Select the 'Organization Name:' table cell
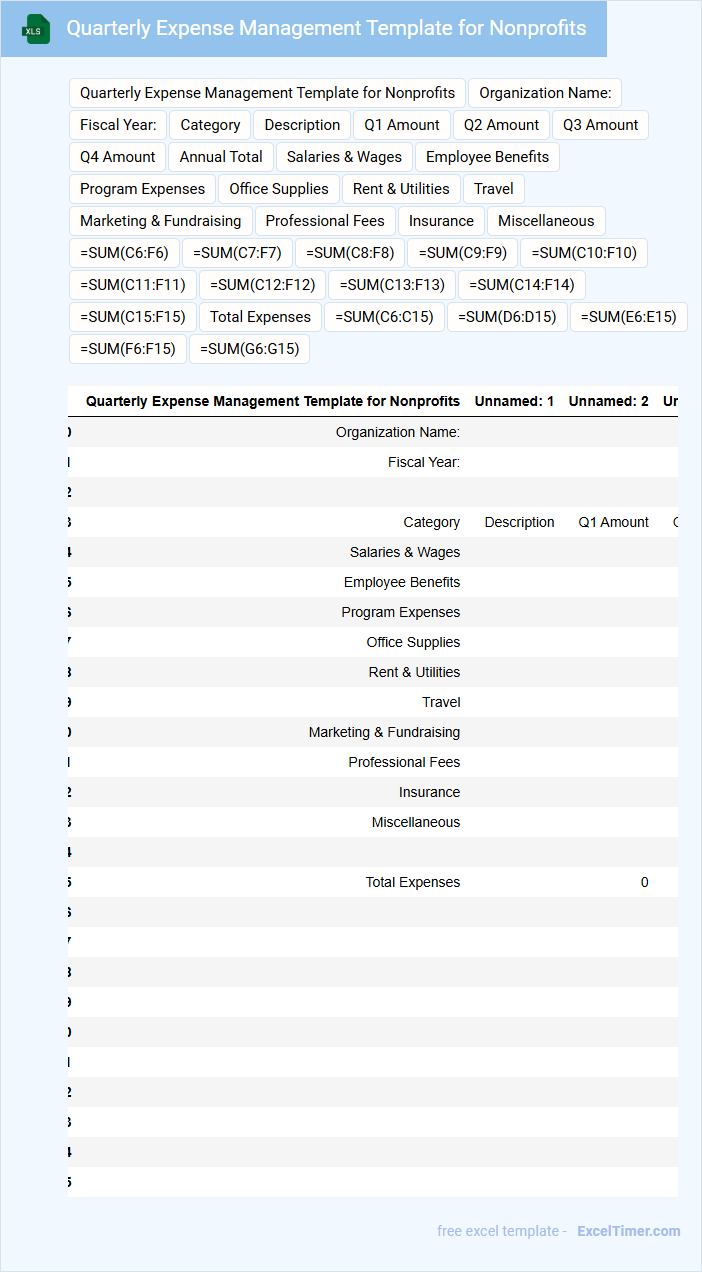The width and height of the screenshot is (702, 1272). [398, 432]
